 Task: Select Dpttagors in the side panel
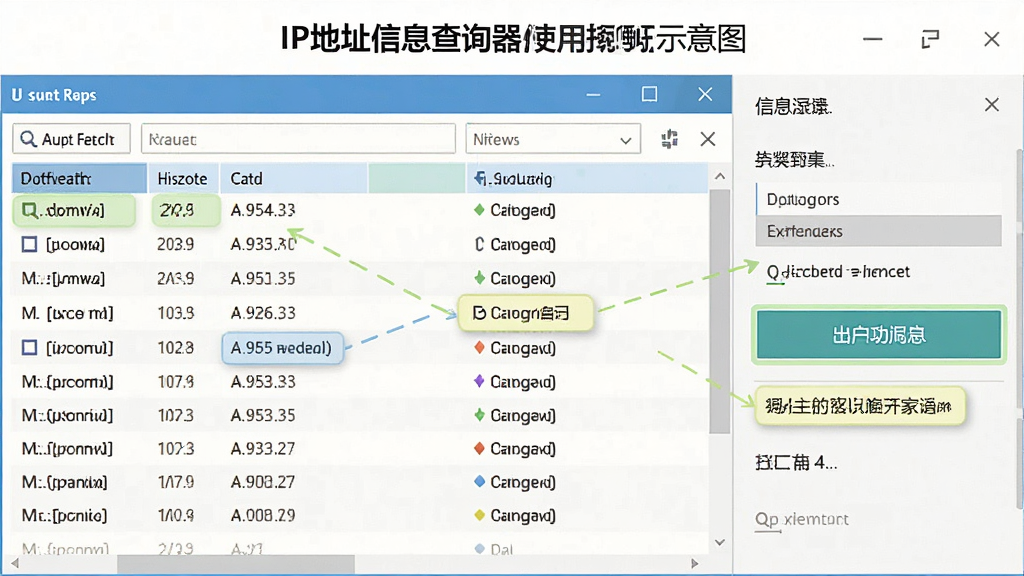coord(878,199)
